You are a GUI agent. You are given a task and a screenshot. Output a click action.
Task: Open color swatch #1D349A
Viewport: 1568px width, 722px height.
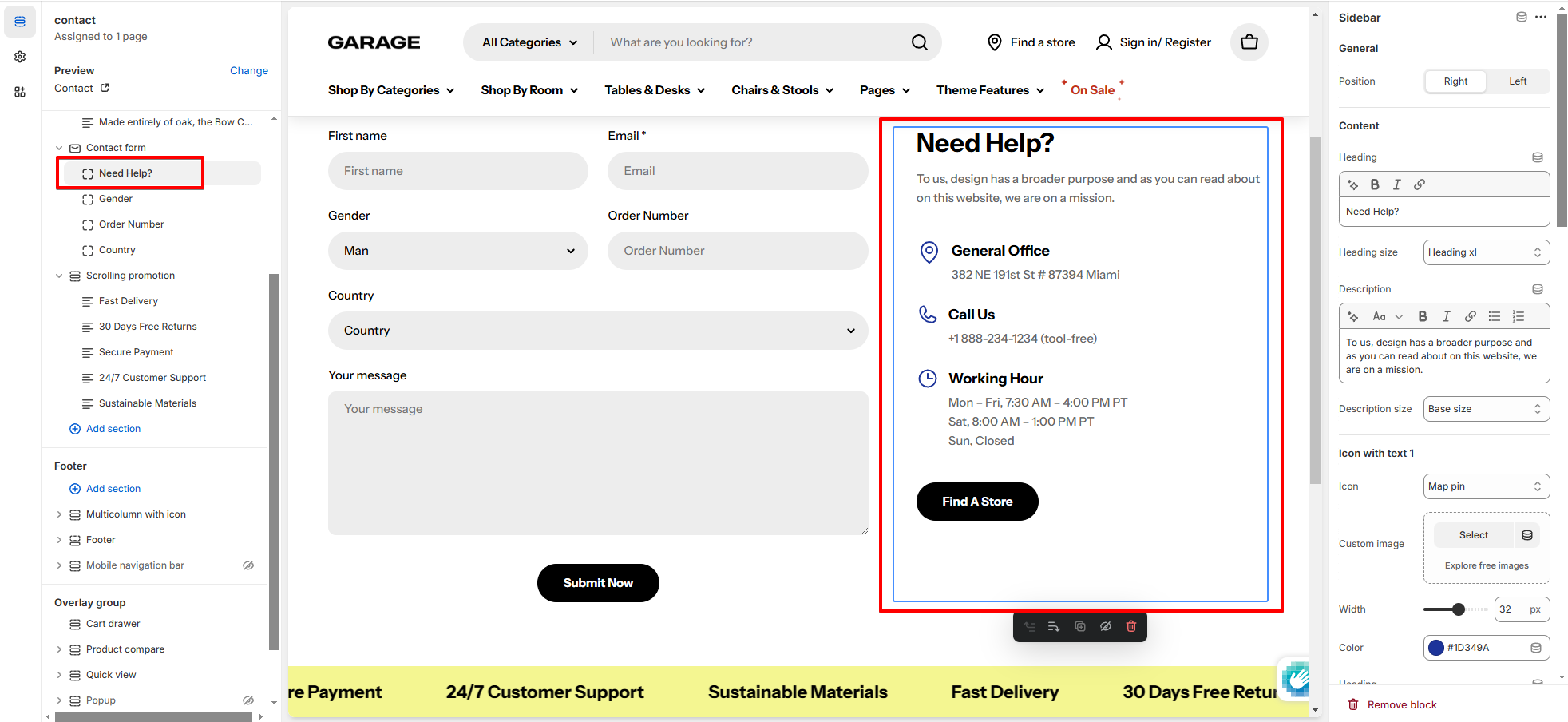[x=1436, y=648]
